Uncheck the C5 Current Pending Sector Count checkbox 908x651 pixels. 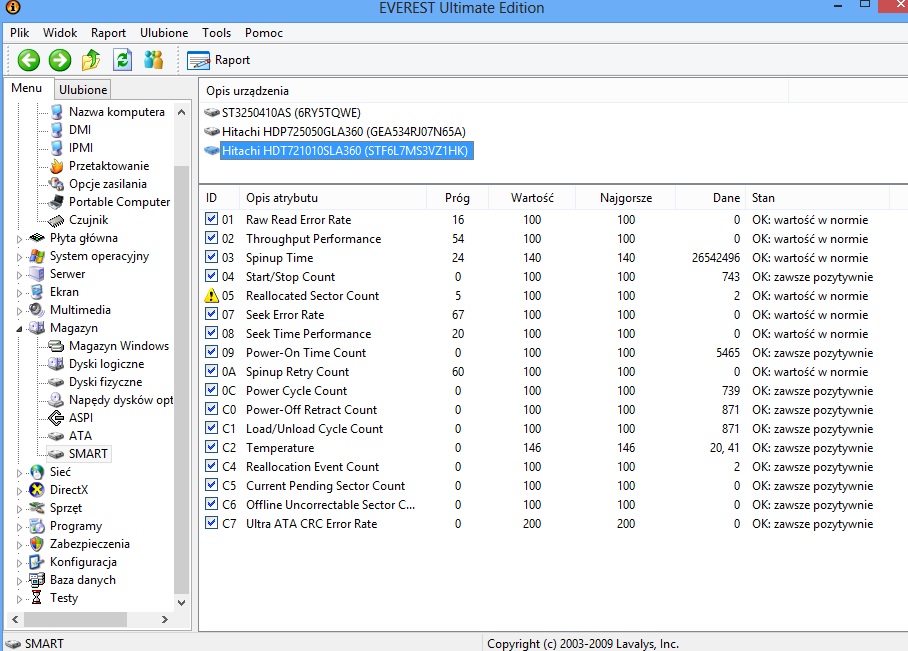click(211, 485)
